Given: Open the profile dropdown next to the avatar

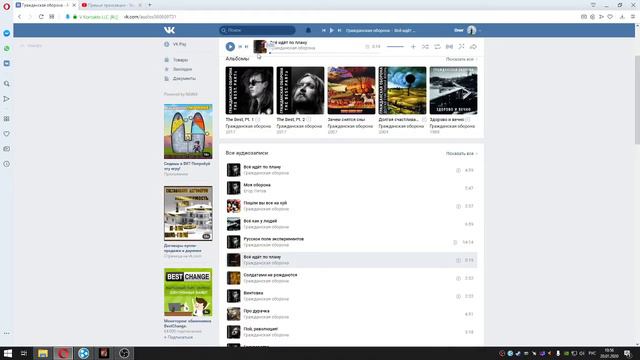Looking at the screenshot, I should pos(480,30).
